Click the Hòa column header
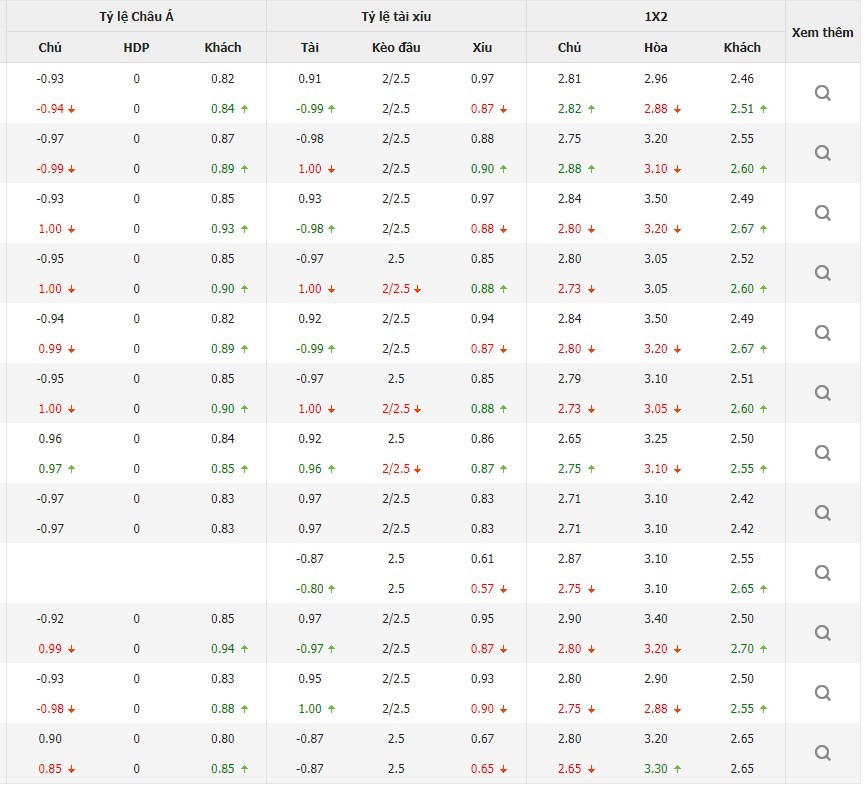This screenshot has width=867, height=790. click(x=656, y=47)
